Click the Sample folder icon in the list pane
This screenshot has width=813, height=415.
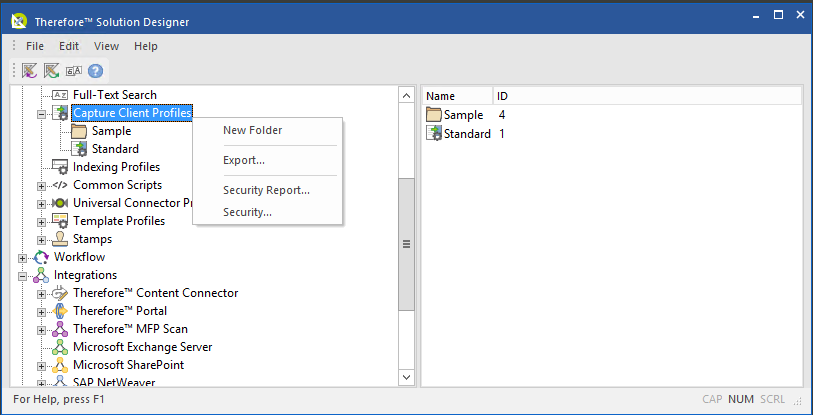[x=433, y=115]
